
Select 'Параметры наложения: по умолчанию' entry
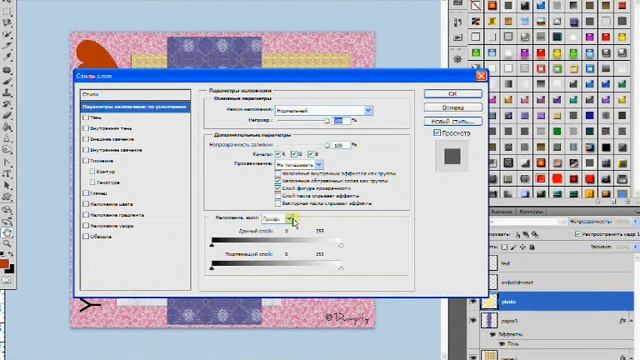(x=135, y=107)
